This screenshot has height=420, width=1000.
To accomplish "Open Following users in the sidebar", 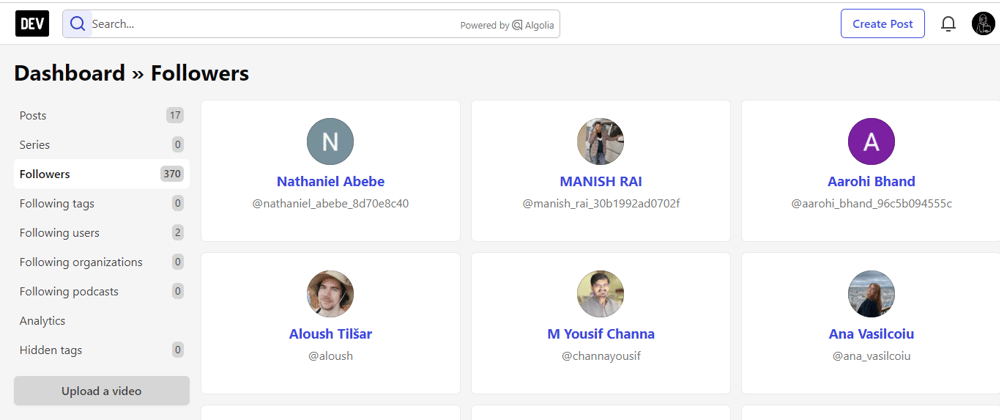I will pos(101,233).
